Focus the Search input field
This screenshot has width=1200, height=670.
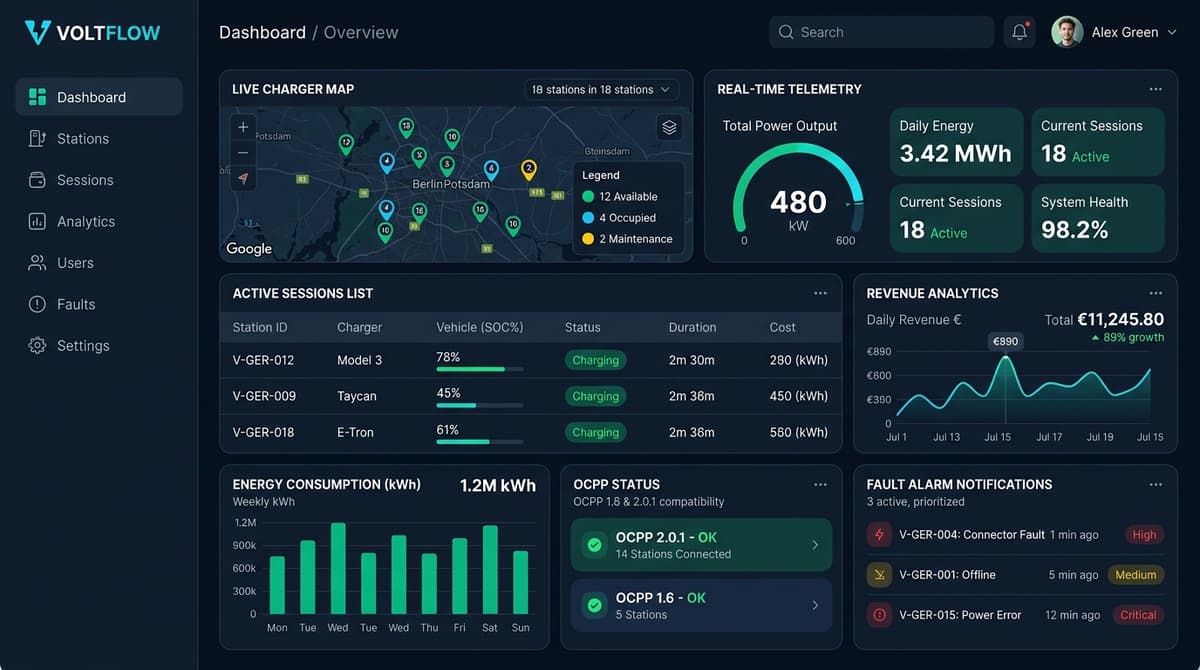(x=881, y=32)
